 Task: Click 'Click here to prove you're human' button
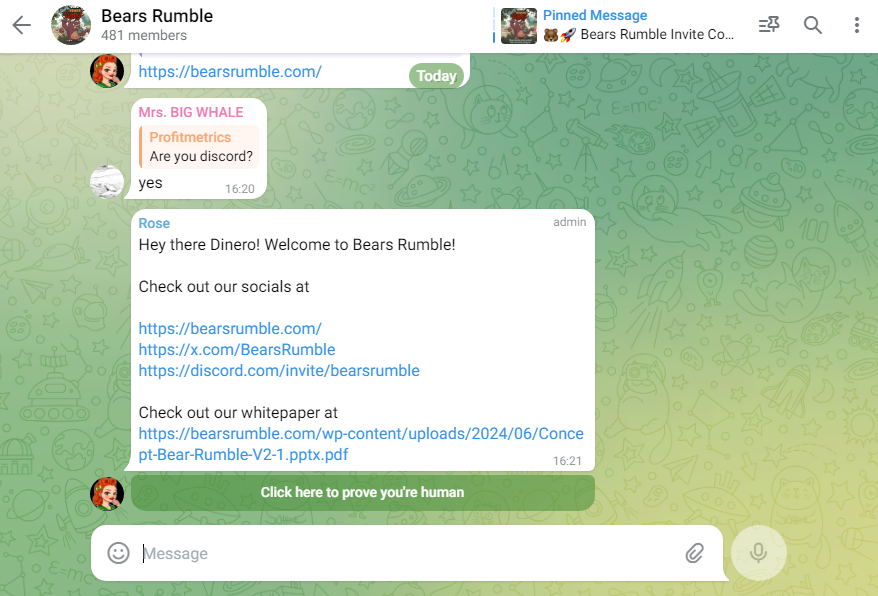pyautogui.click(x=363, y=492)
